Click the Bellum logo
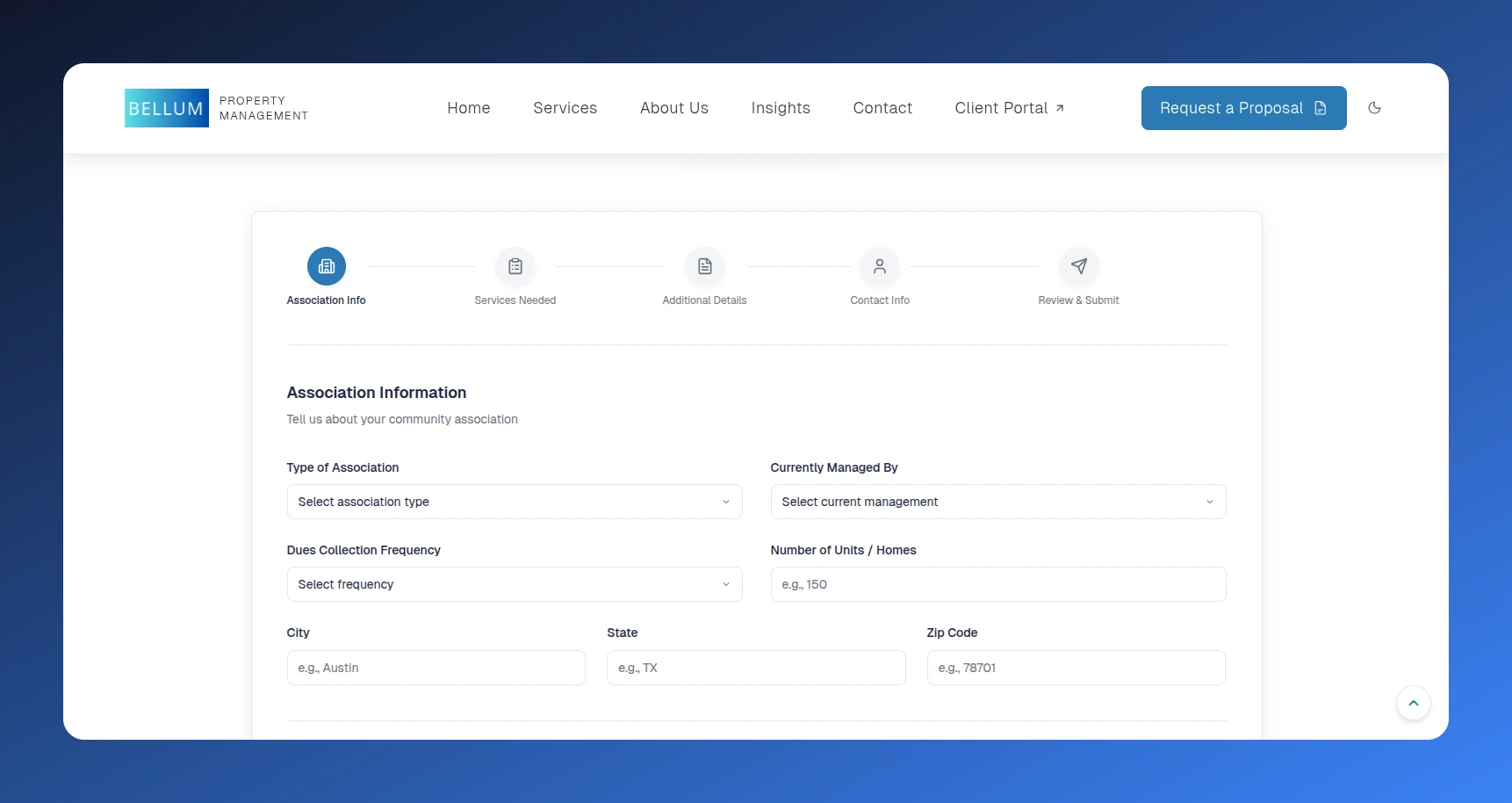 pos(167,108)
